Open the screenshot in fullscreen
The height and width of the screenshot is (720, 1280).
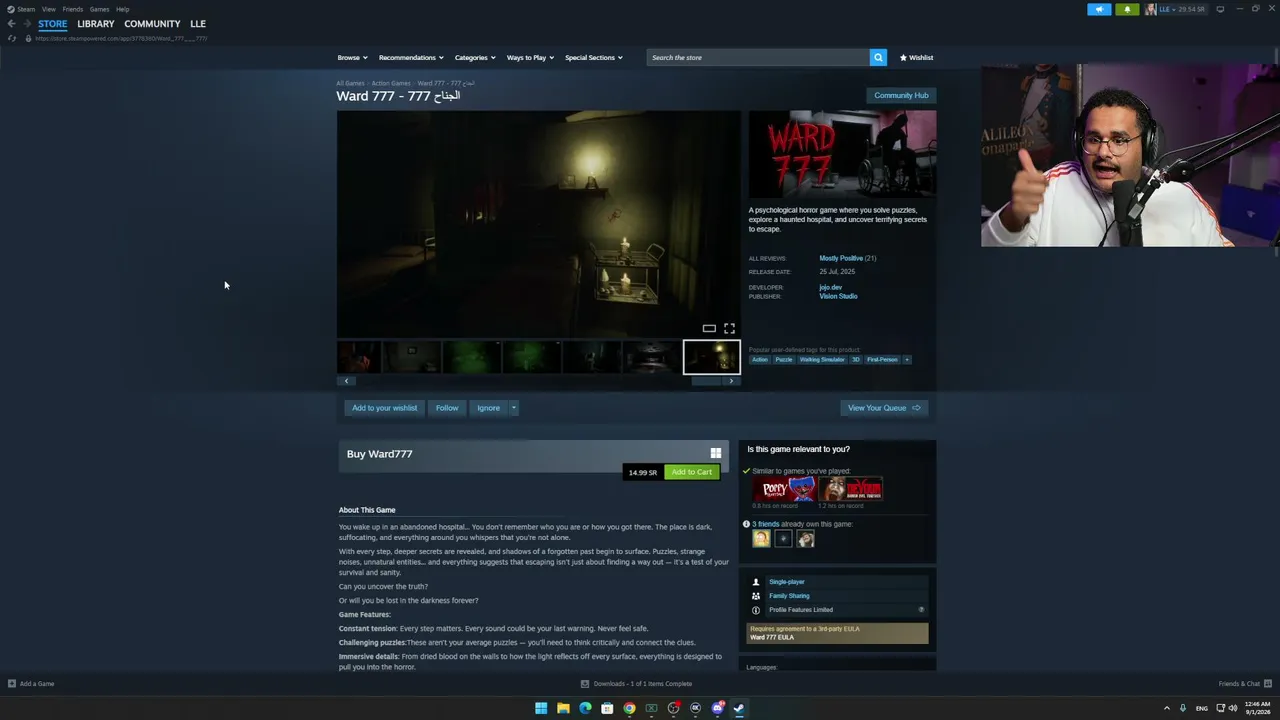[x=729, y=328]
